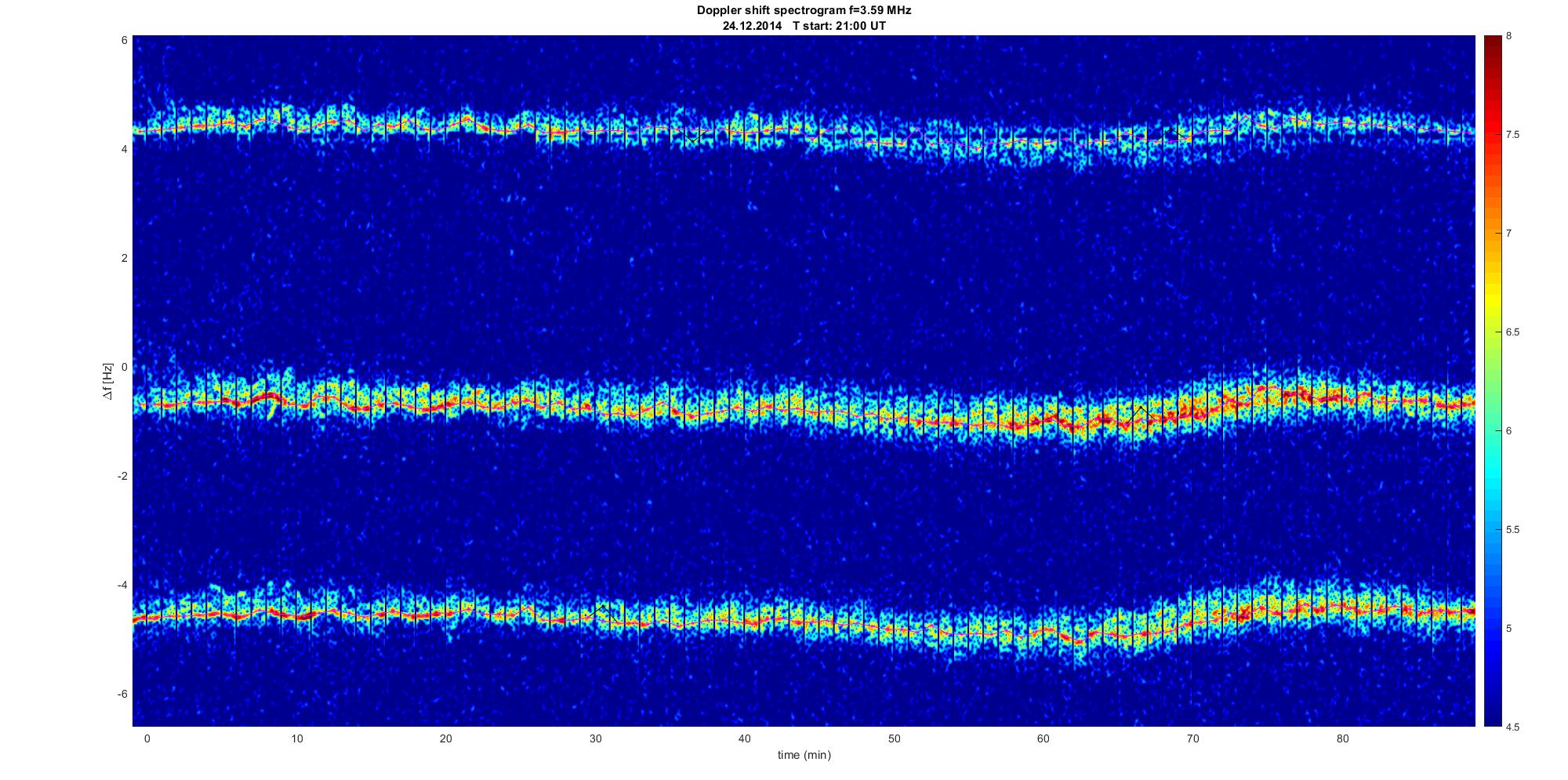
Task: Click colorbar tick label '6.5'
Action: click(1513, 332)
